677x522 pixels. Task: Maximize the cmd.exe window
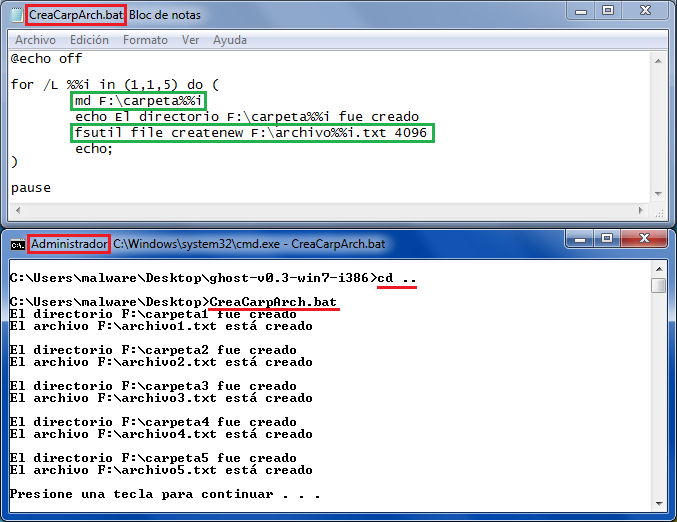pos(607,239)
